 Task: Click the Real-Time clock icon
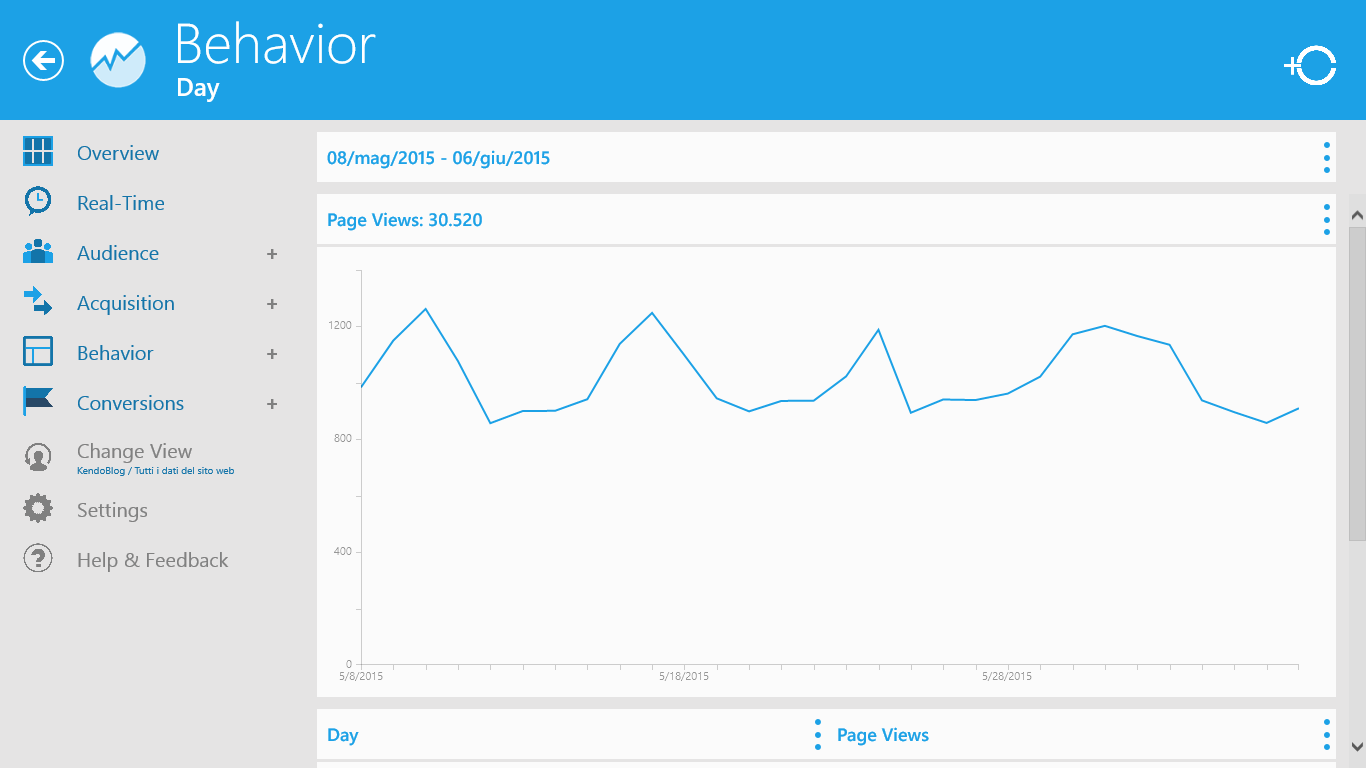pos(38,202)
